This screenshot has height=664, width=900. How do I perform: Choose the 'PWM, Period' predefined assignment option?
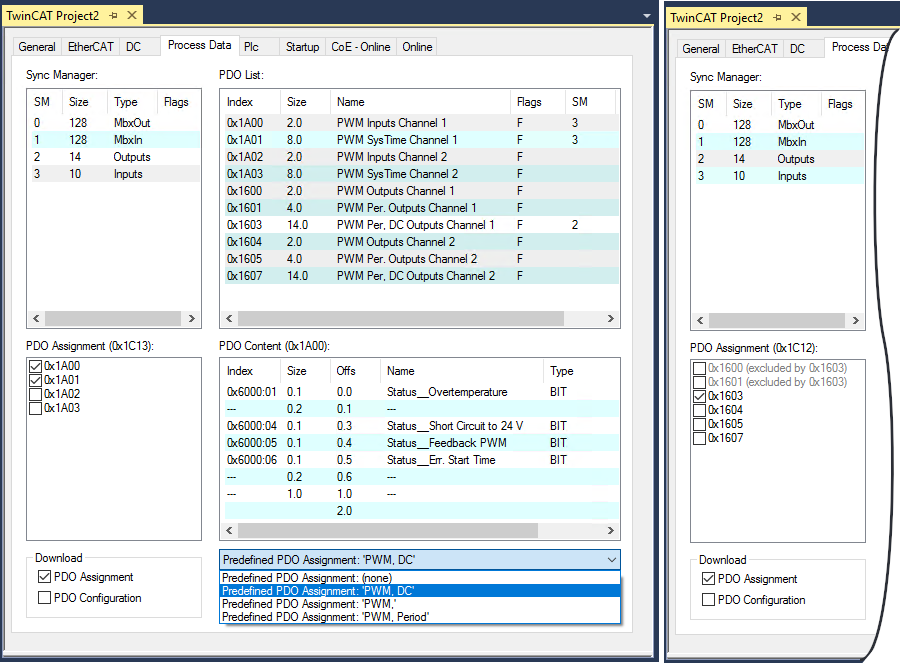point(420,617)
